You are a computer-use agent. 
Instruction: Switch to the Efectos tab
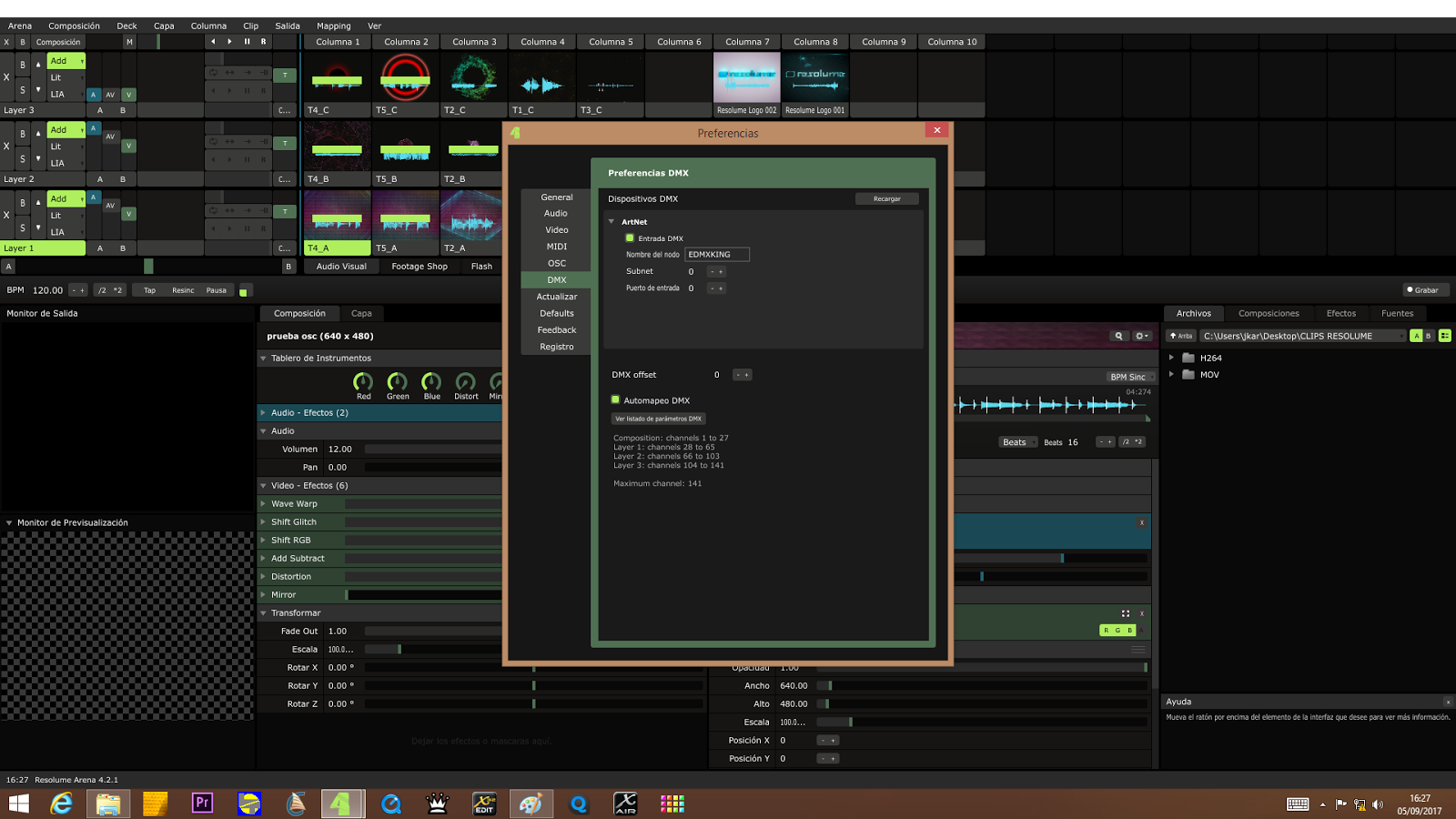1340,313
